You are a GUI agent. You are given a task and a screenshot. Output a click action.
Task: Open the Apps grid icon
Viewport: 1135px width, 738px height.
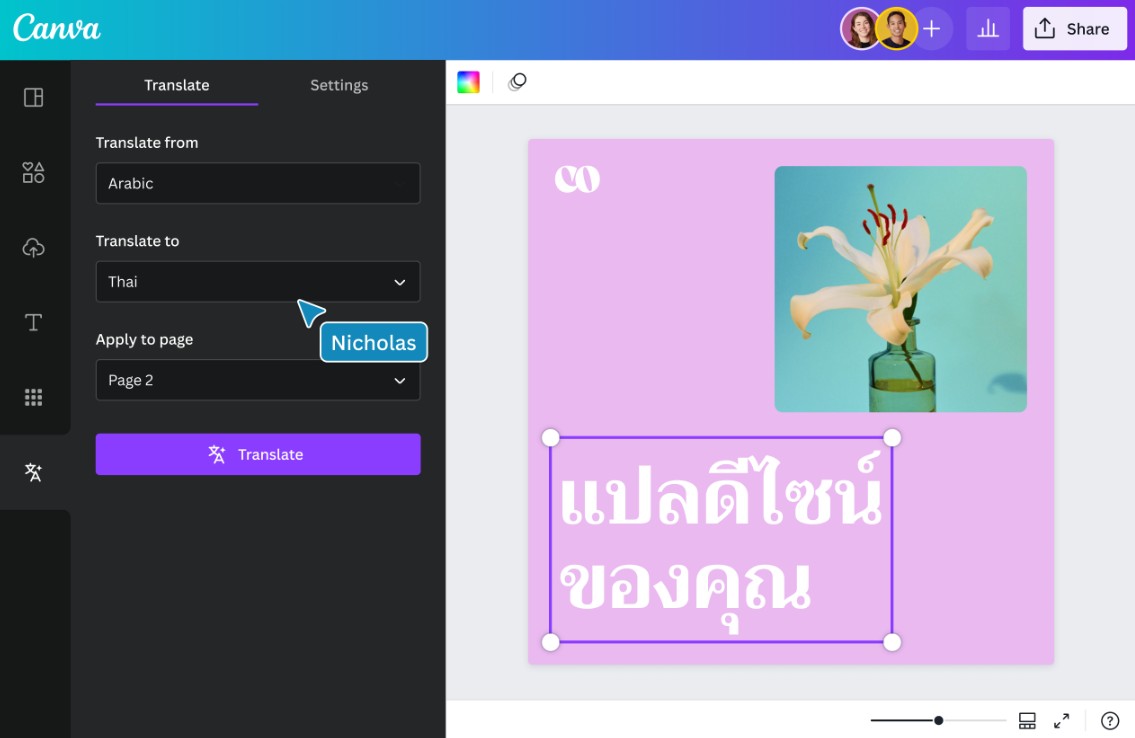(x=33, y=397)
